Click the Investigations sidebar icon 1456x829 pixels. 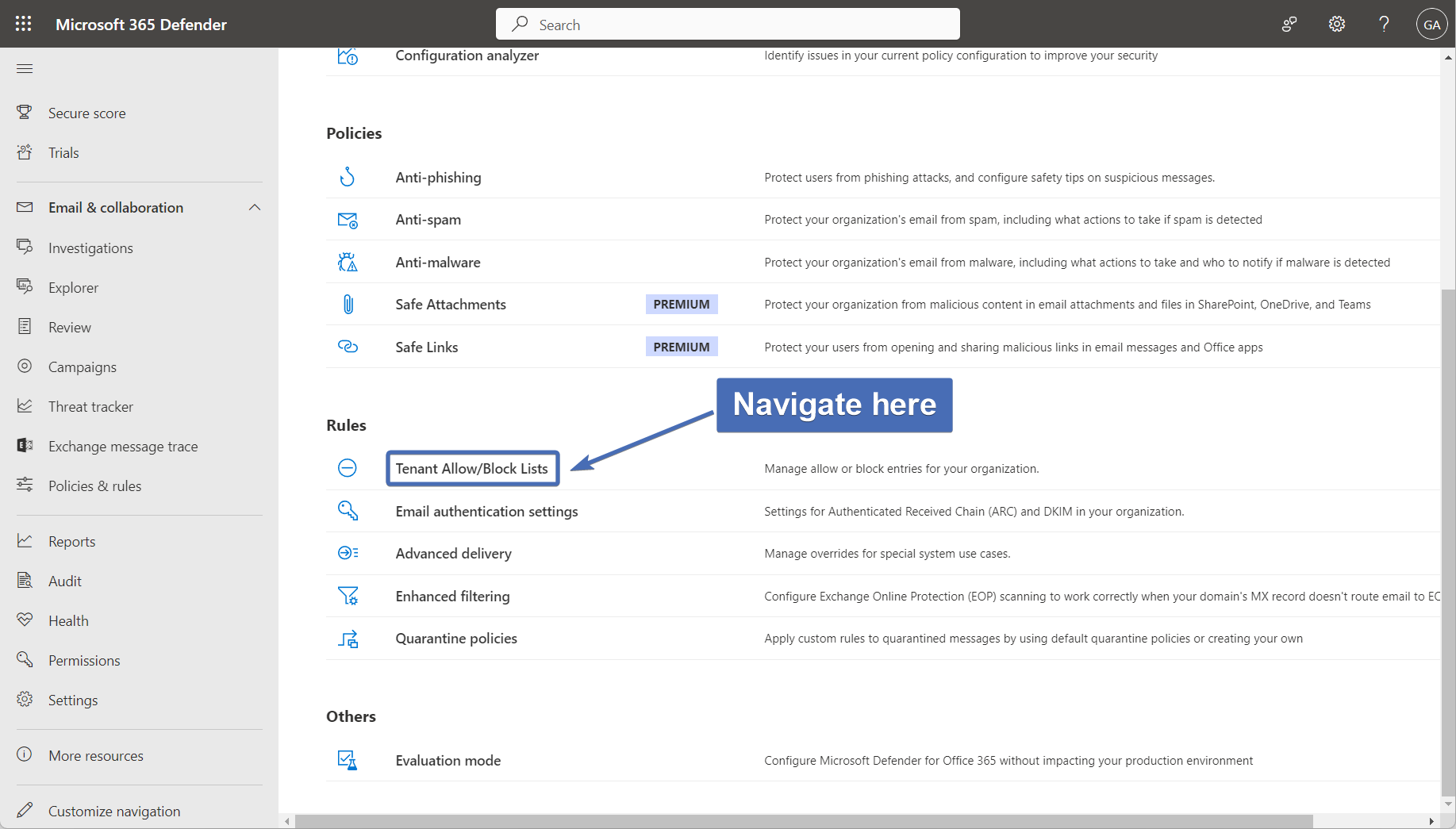pos(25,248)
